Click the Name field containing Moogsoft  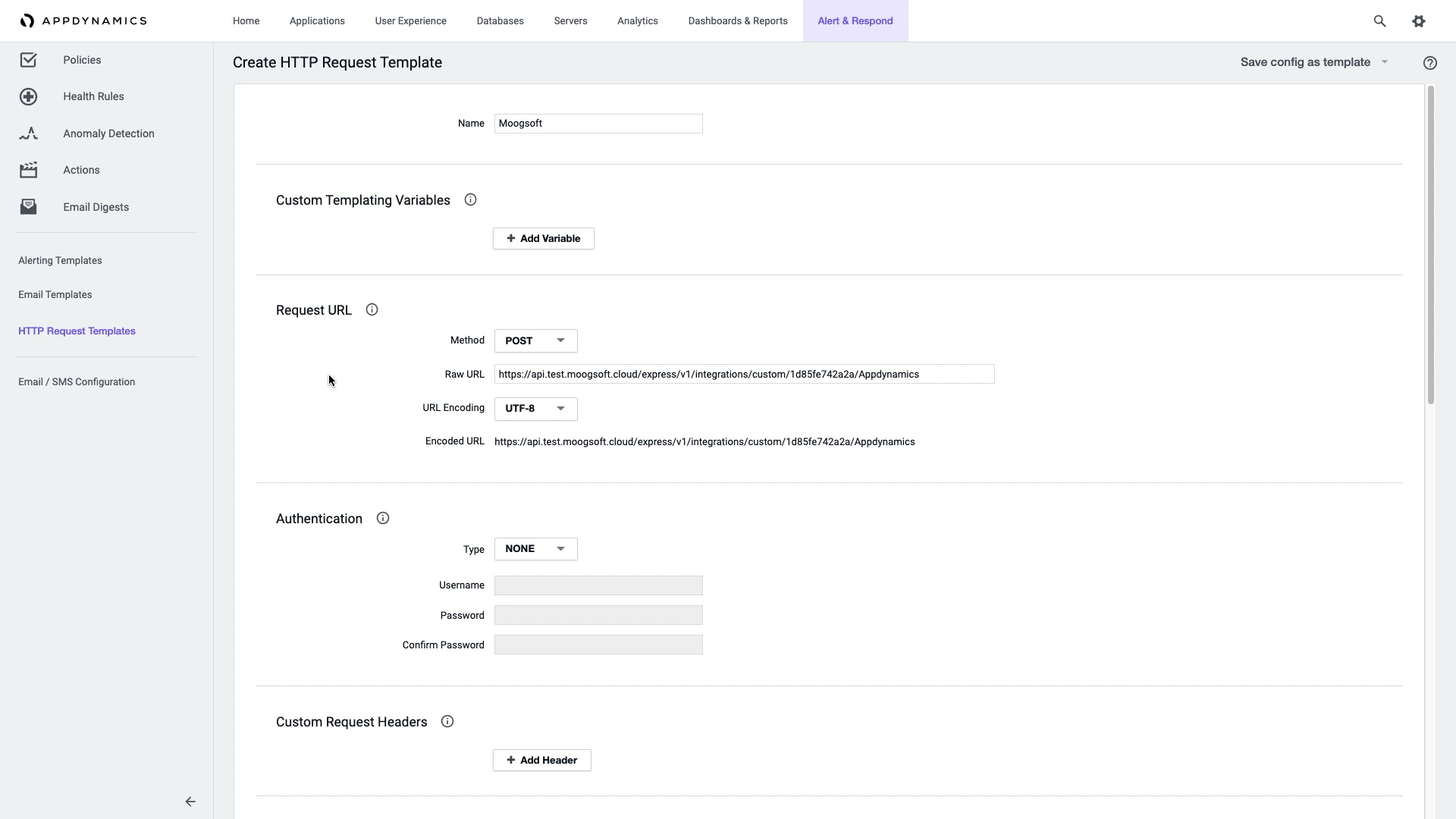coord(598,124)
